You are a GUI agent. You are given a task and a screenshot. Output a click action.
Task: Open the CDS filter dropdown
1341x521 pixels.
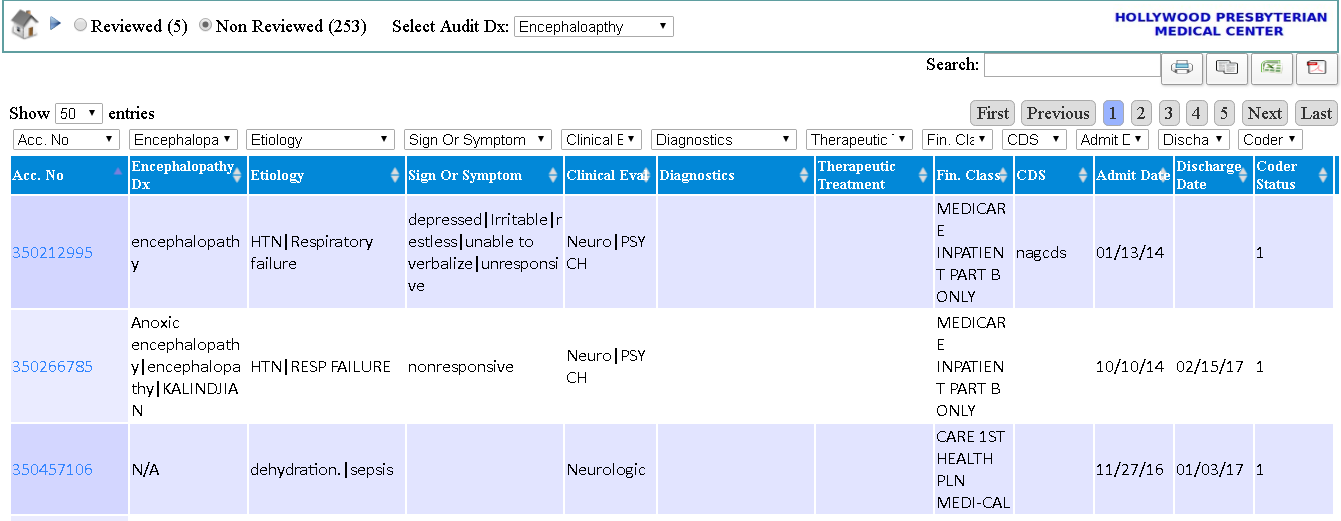point(1035,140)
